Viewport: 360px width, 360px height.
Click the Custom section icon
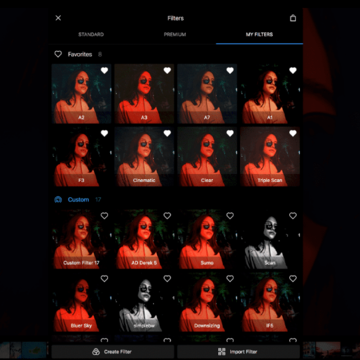[58, 200]
